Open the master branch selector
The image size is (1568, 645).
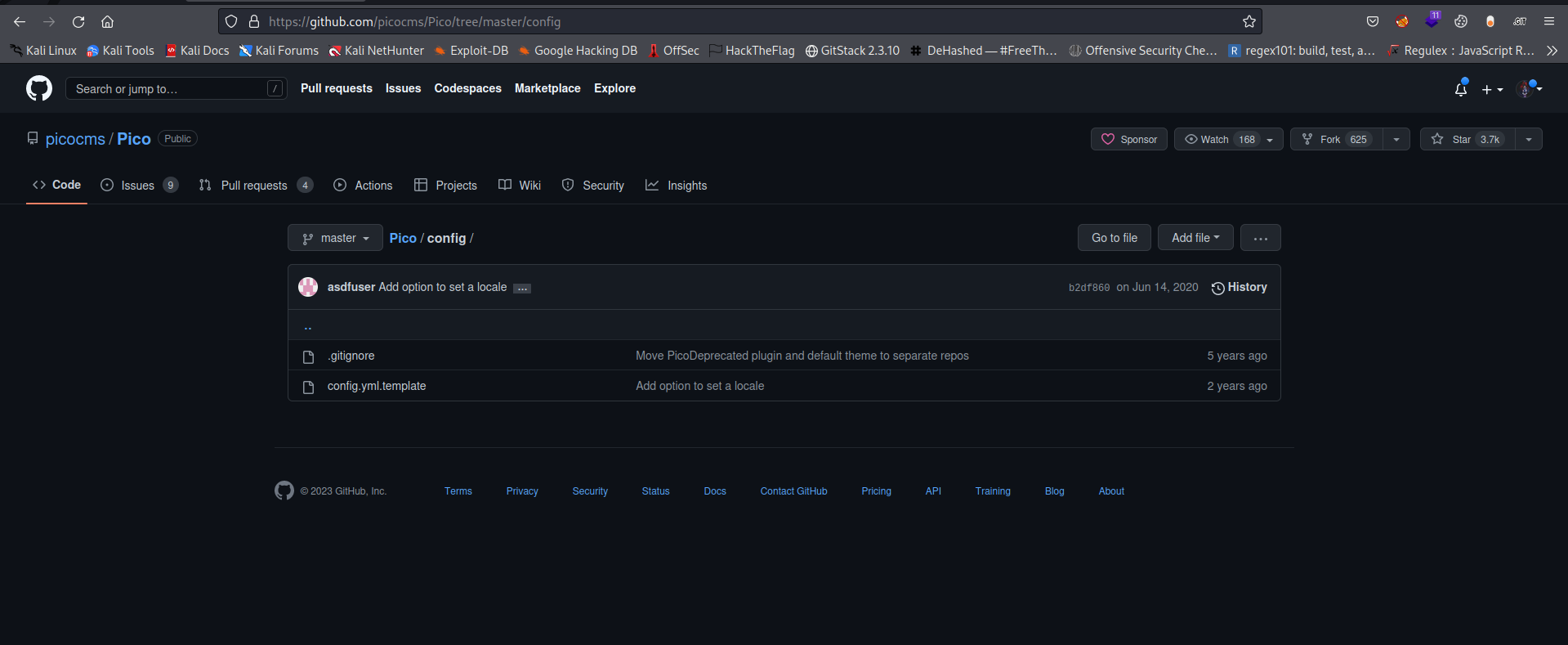[335, 238]
